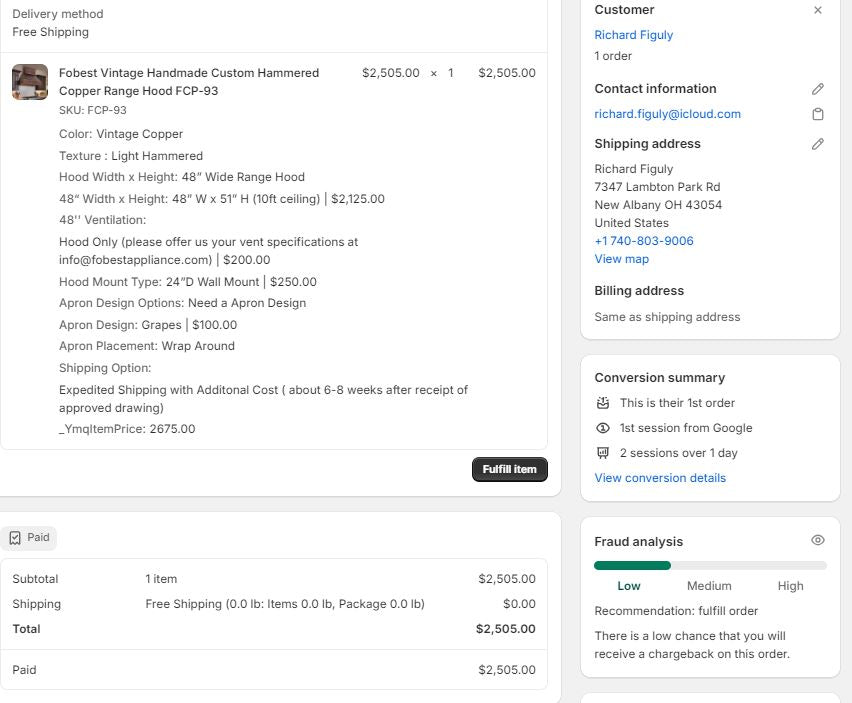852x703 pixels.
Task: Open Richard Figuly customer profile link
Action: click(633, 35)
